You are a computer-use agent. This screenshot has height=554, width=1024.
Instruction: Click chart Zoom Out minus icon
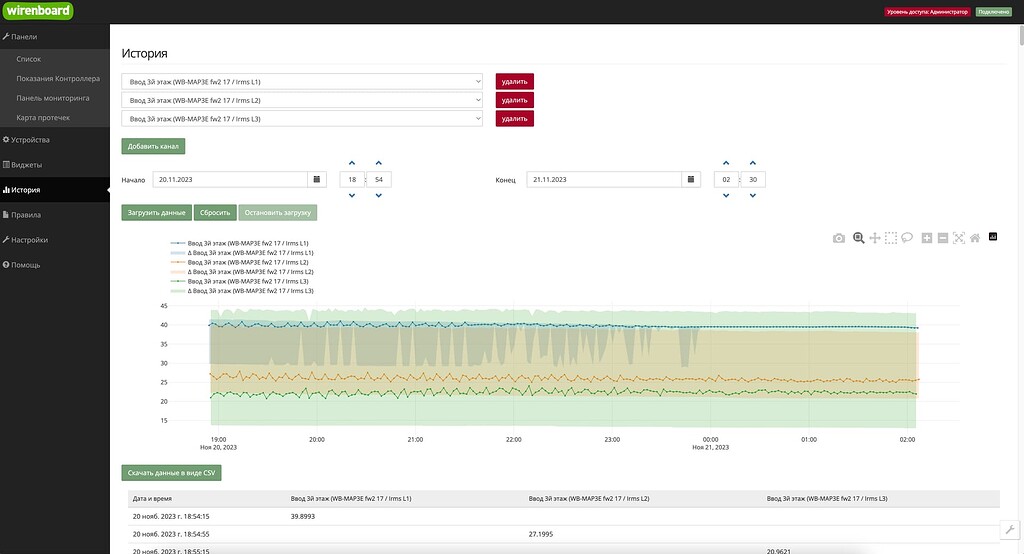click(942, 238)
